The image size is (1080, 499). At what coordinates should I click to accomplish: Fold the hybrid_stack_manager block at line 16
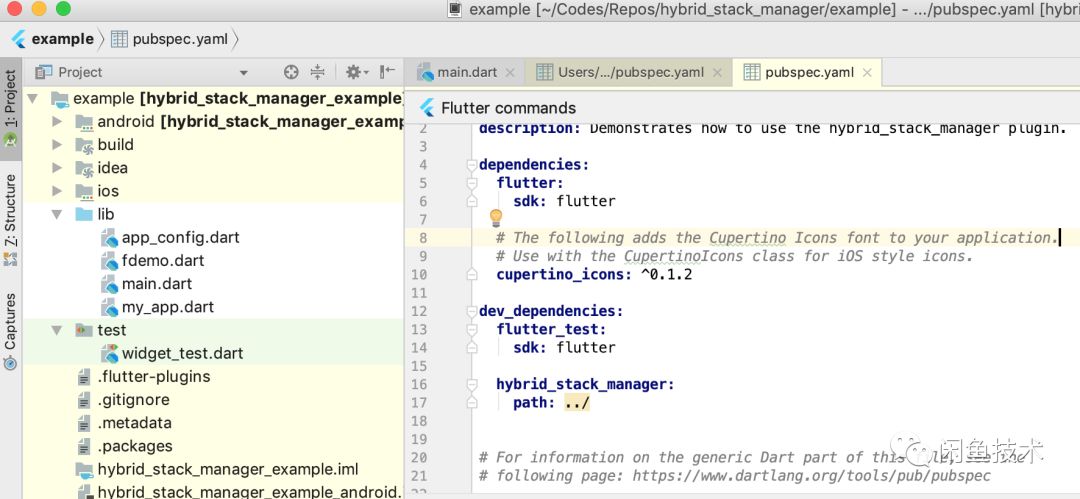472,384
